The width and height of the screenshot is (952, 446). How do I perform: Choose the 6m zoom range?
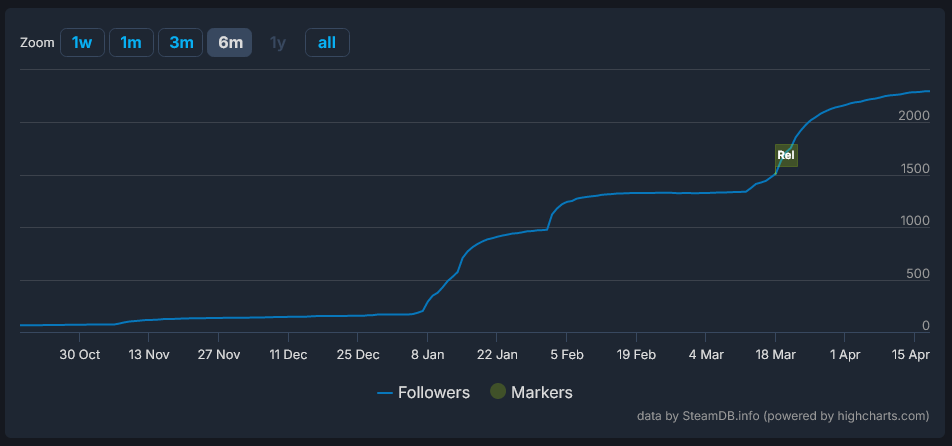coord(230,42)
